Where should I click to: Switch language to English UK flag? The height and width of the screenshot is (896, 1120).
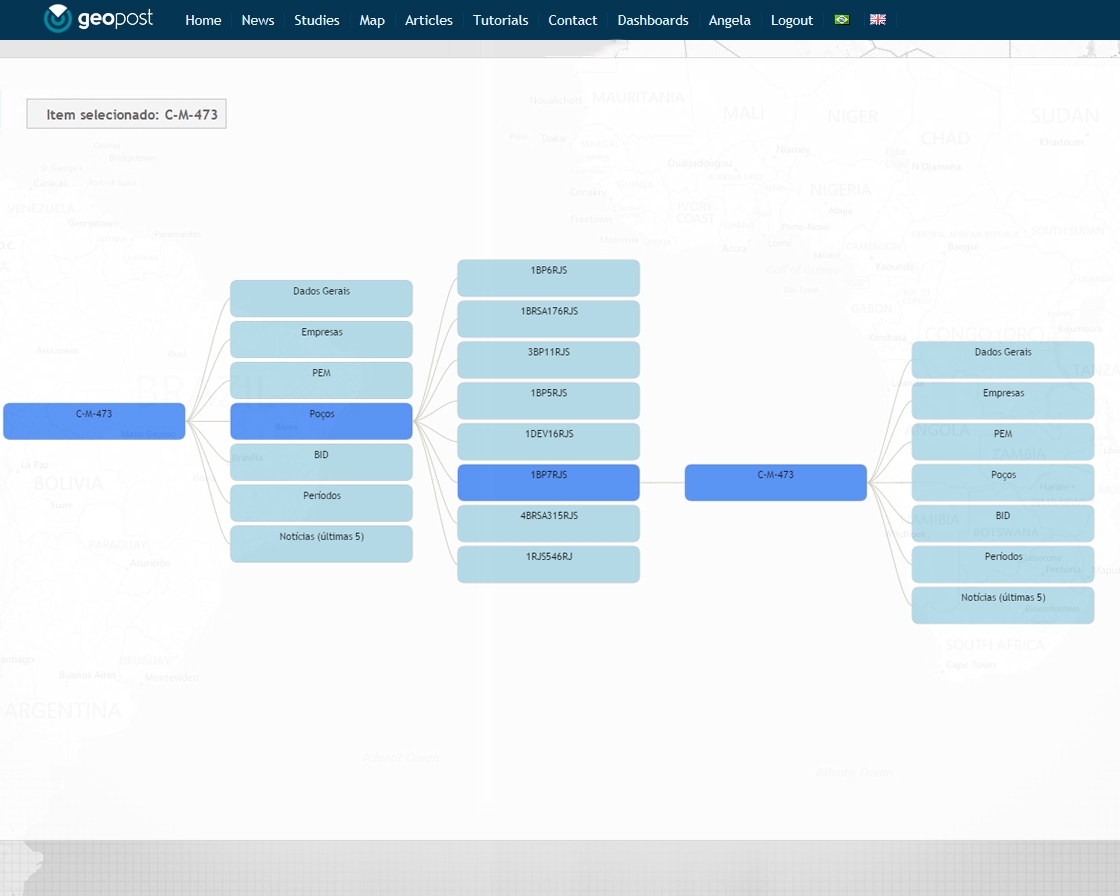pos(878,19)
